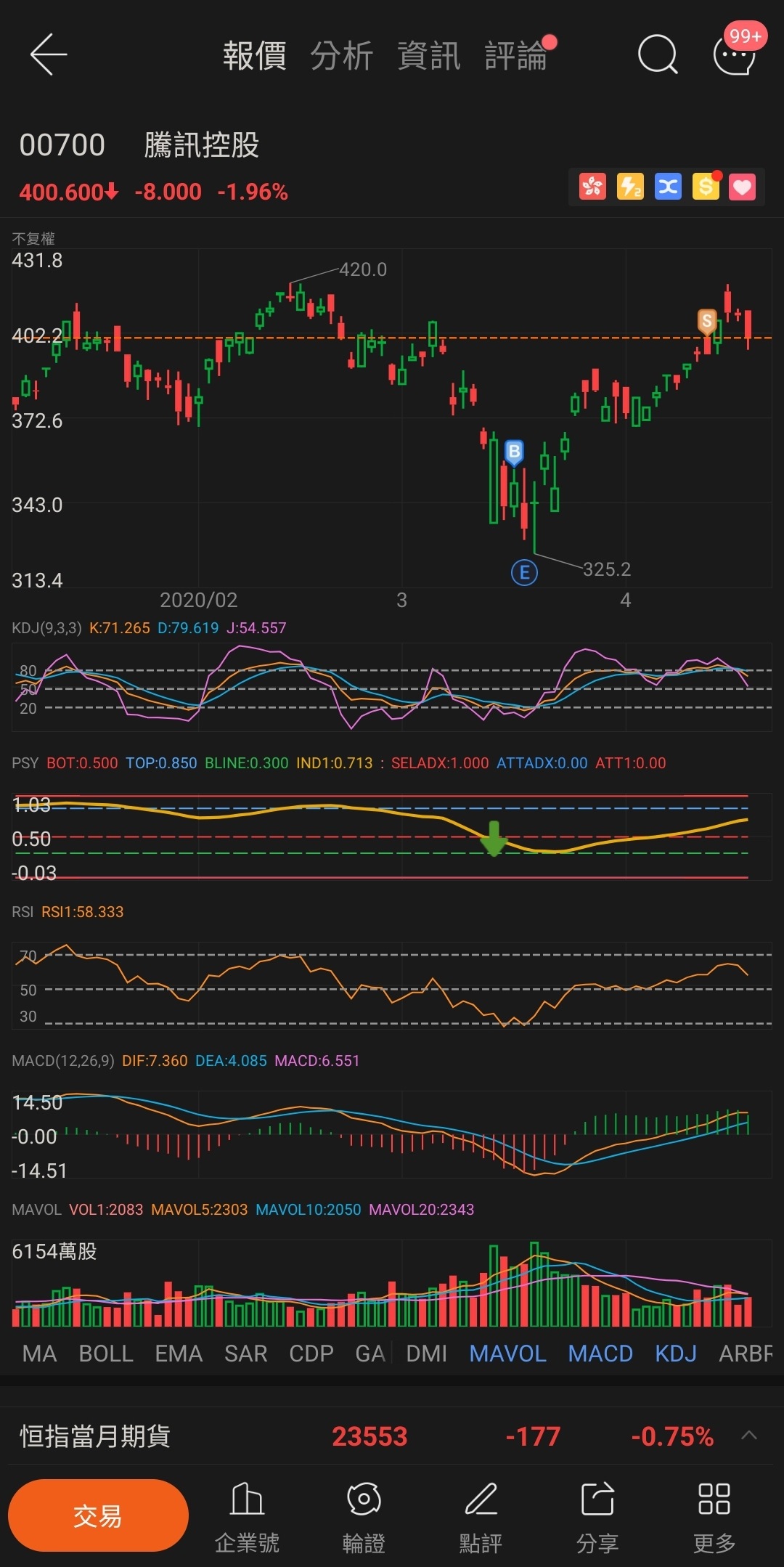Tap the gold dollar coin icon

tap(706, 187)
